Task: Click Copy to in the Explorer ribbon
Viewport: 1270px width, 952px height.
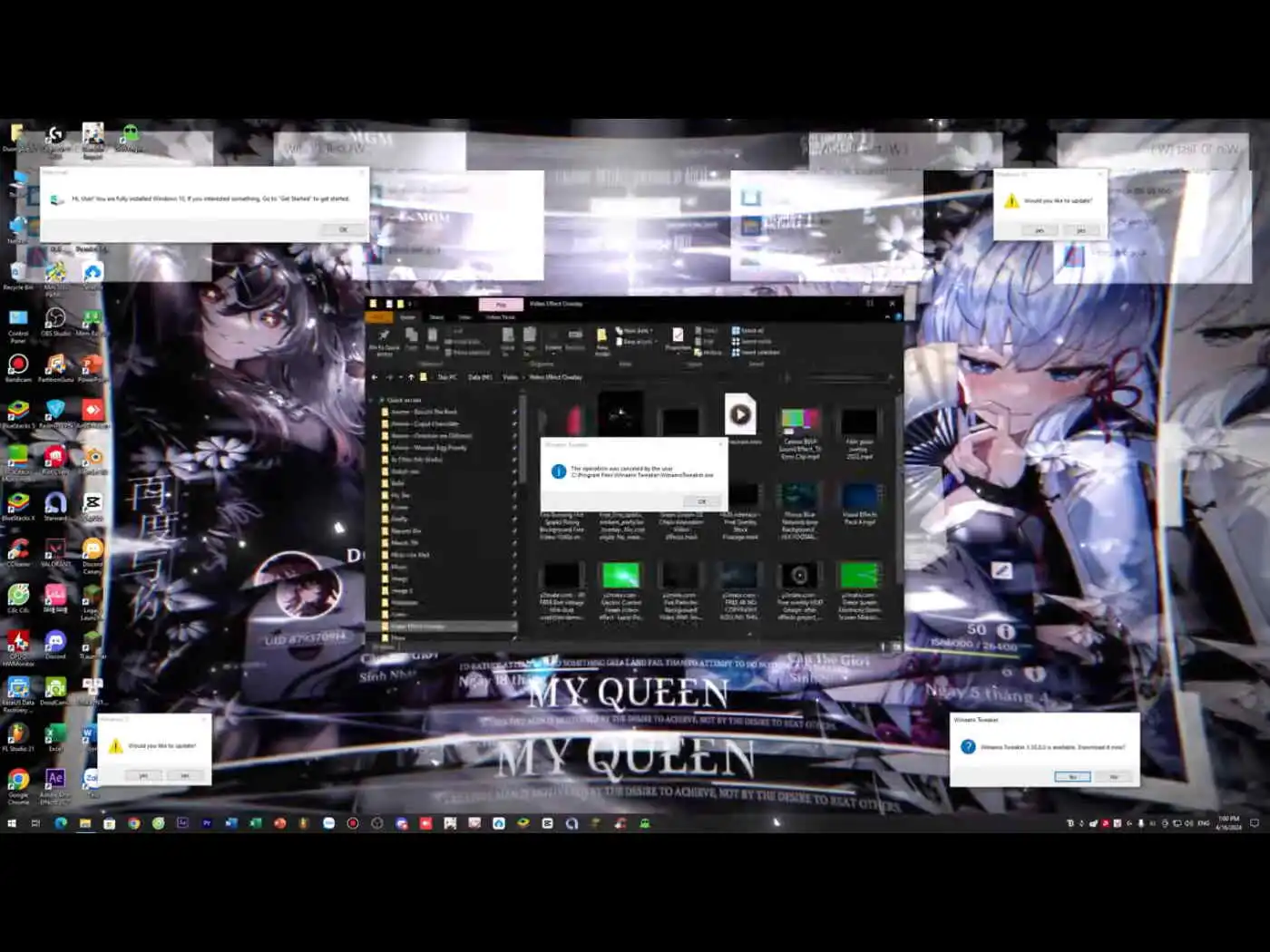Action: click(529, 341)
